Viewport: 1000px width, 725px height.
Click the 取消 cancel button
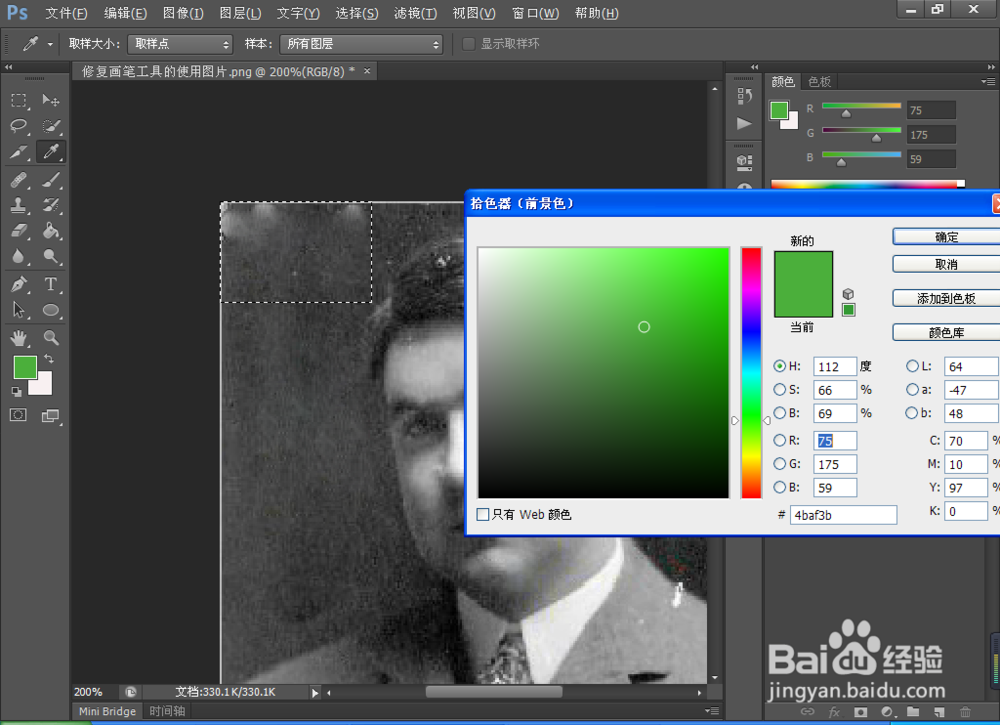pyautogui.click(x=946, y=264)
